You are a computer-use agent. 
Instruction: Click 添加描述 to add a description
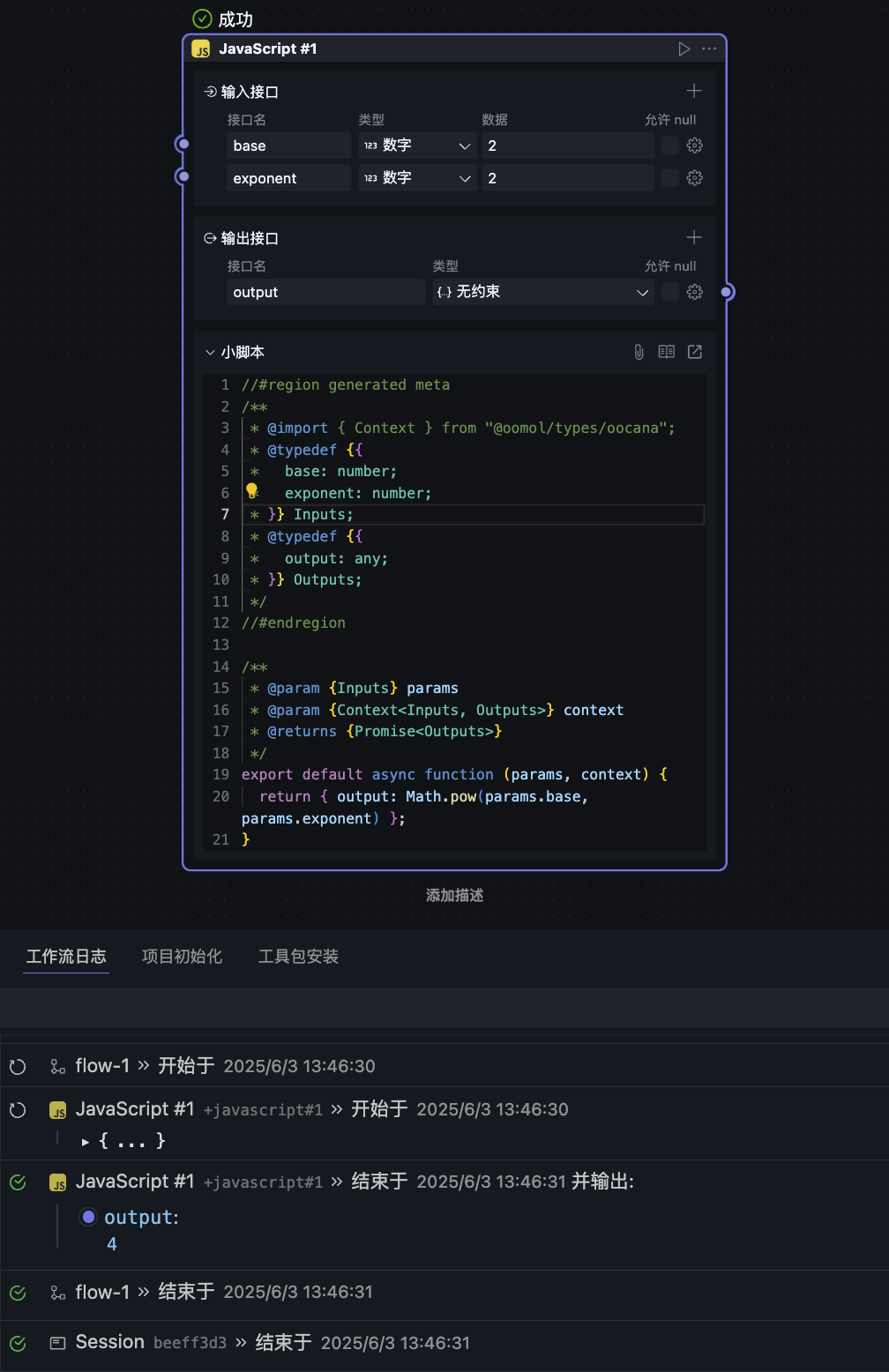pyautogui.click(x=454, y=896)
